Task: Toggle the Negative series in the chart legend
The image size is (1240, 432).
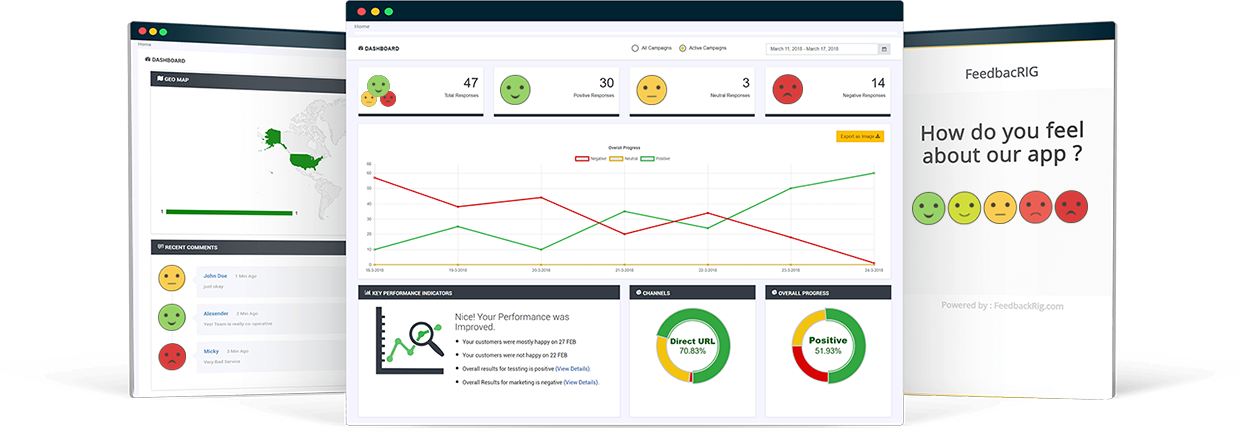Action: (591, 158)
